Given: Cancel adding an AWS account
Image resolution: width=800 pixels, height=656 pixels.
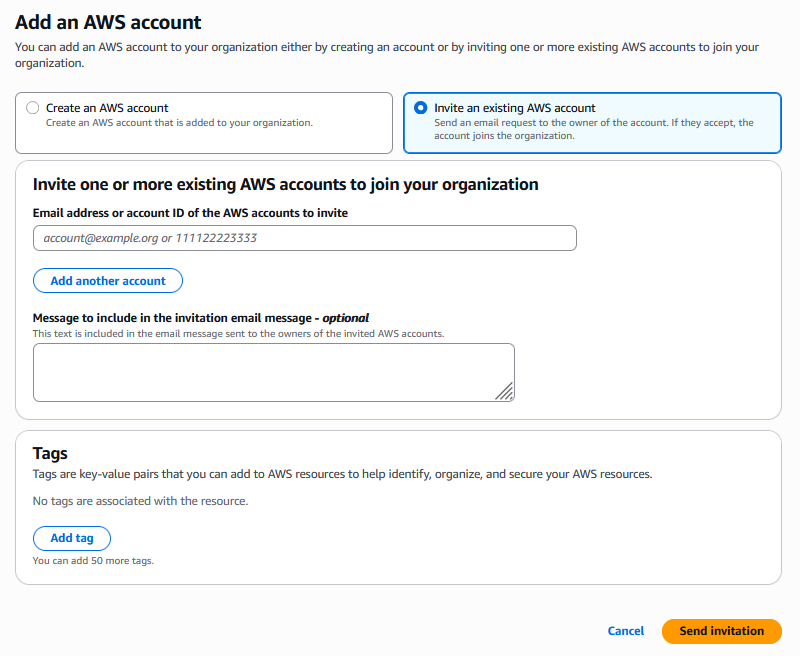Looking at the screenshot, I should click(626, 631).
